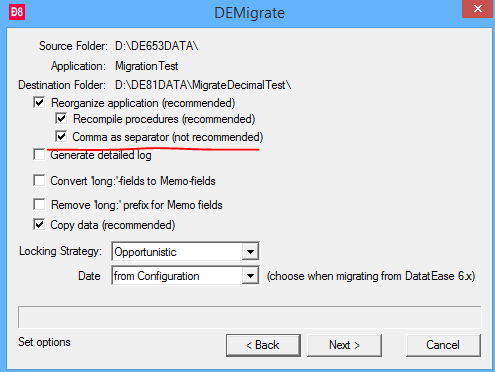Expand the Date dropdown arrow
Image resolution: width=495 pixels, height=372 pixels.
(x=250, y=276)
